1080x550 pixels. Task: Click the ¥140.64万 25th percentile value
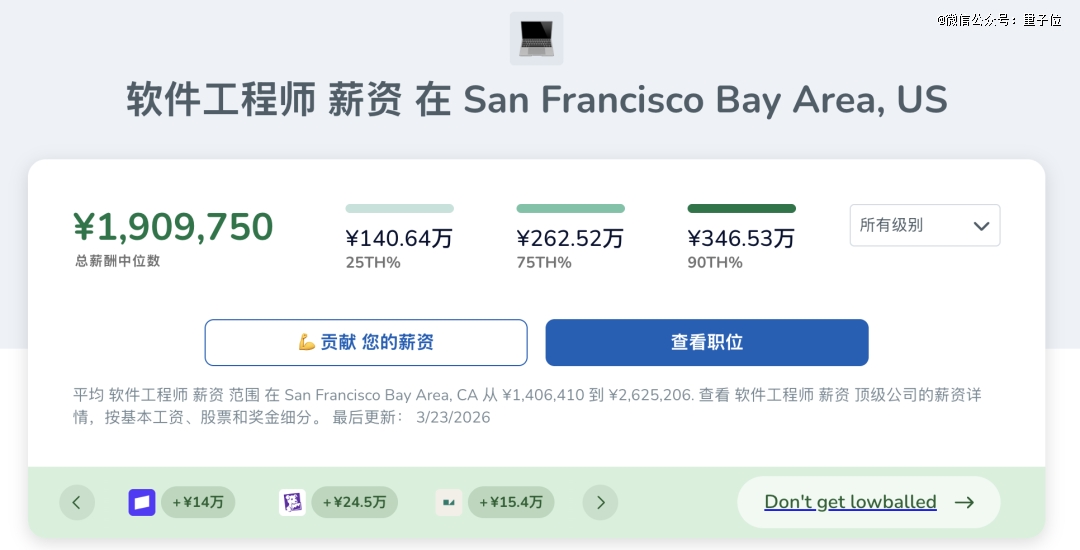(399, 238)
